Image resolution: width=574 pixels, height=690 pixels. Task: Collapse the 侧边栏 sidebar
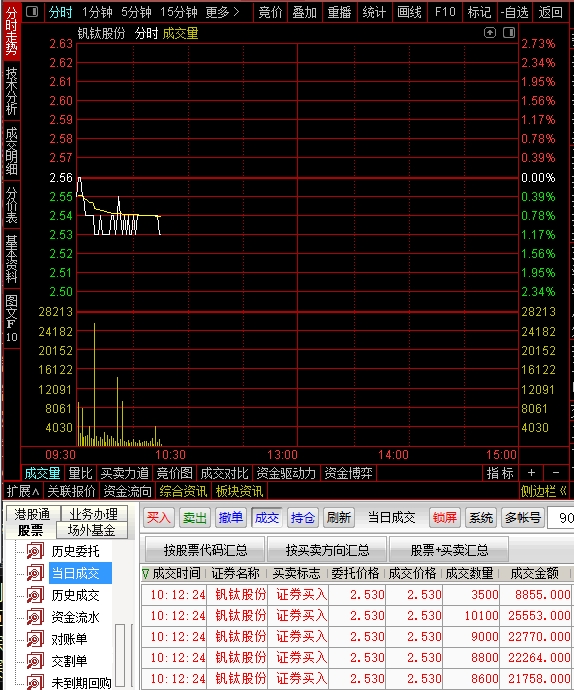pos(544,491)
